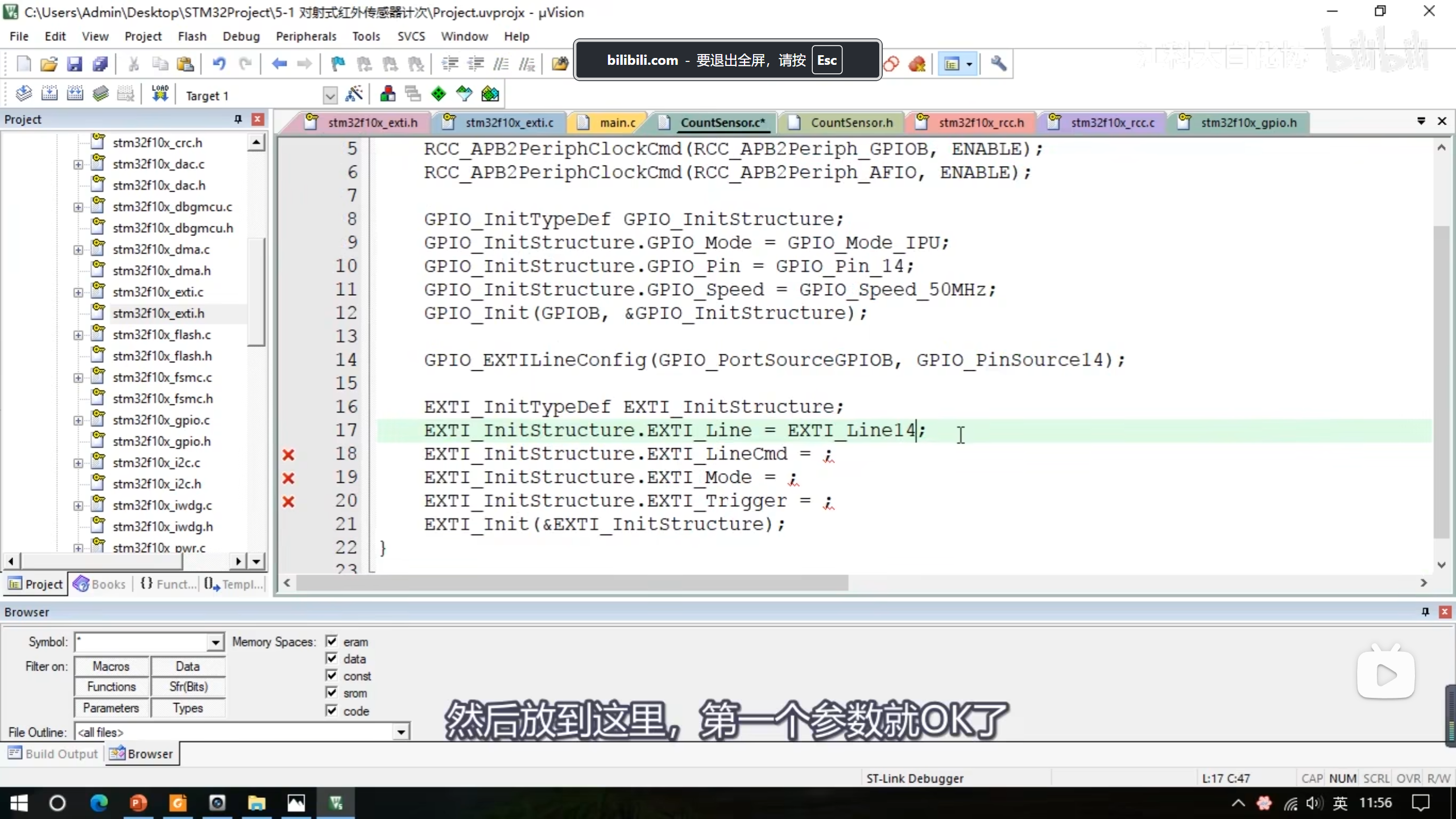Open the Target 1 dropdown
Screen dimensions: 1456x819
point(330,96)
